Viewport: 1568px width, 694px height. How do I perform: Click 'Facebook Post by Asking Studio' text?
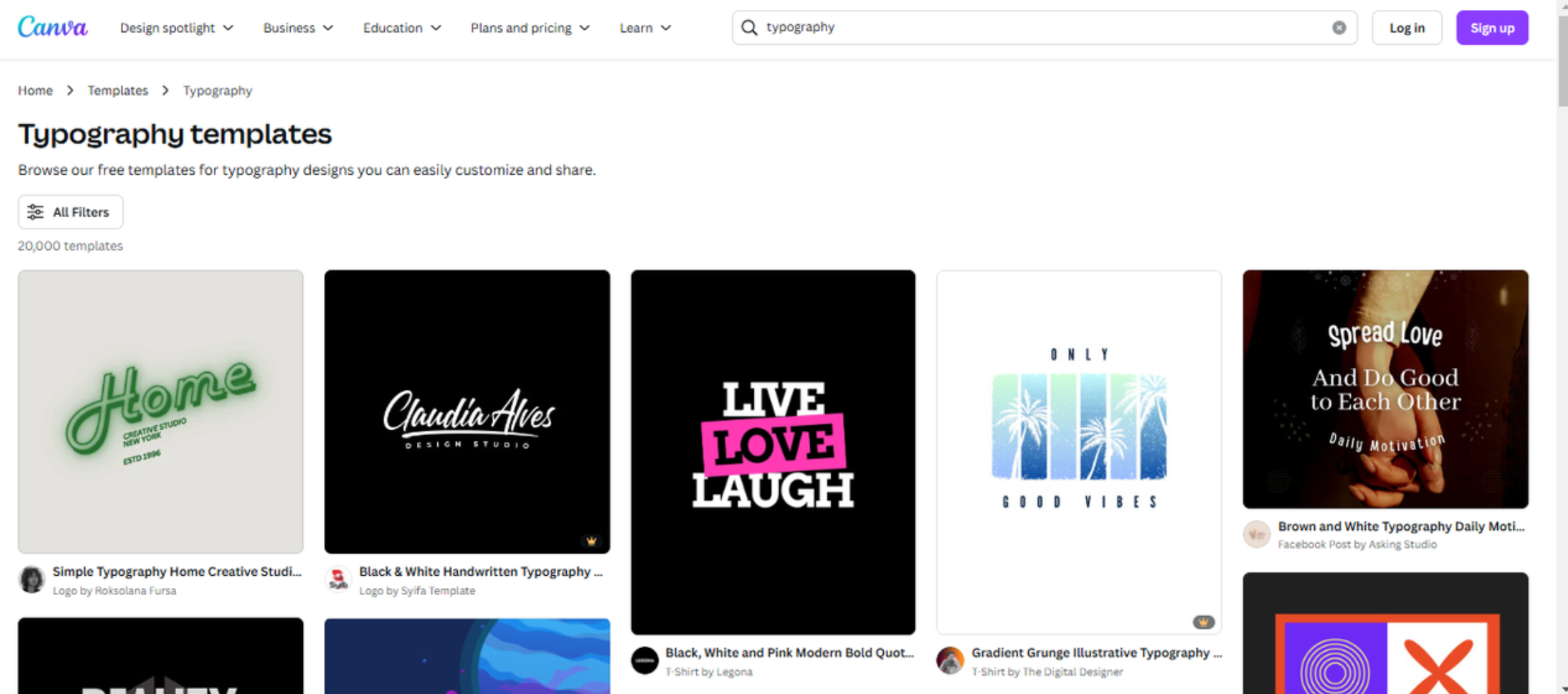click(x=1357, y=545)
